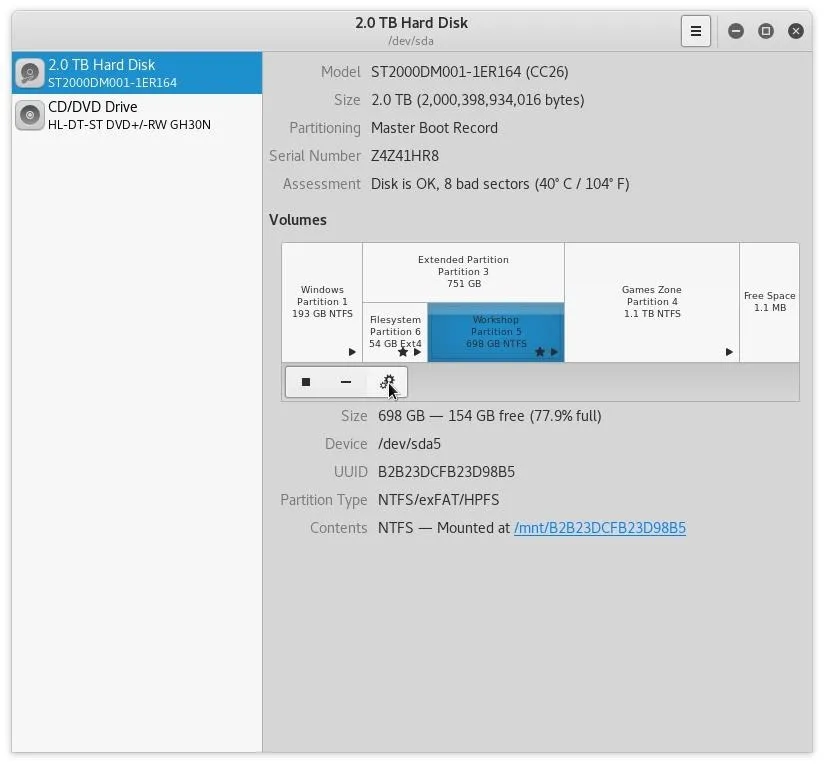This screenshot has height=765, width=824.
Task: Click the star icon on Filesystem partition
Action: pyautogui.click(x=403, y=352)
